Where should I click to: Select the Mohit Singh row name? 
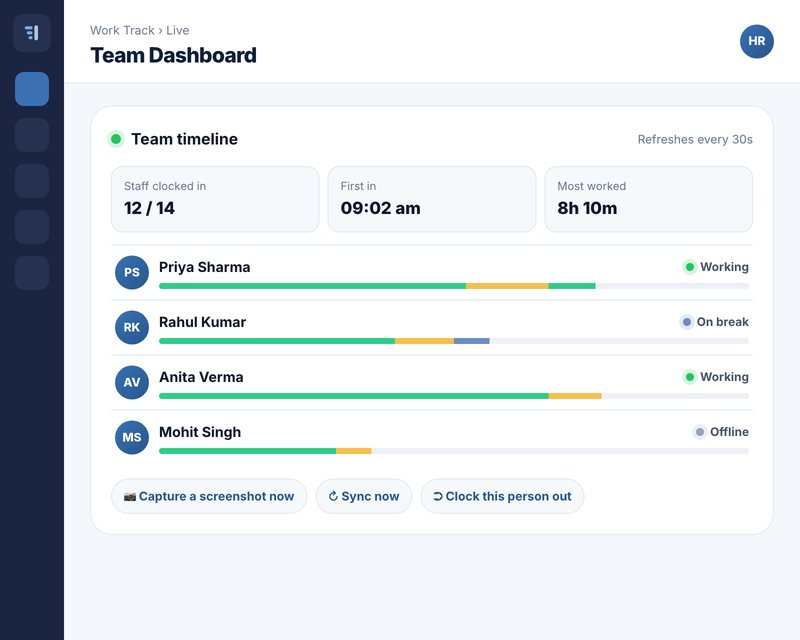click(200, 432)
